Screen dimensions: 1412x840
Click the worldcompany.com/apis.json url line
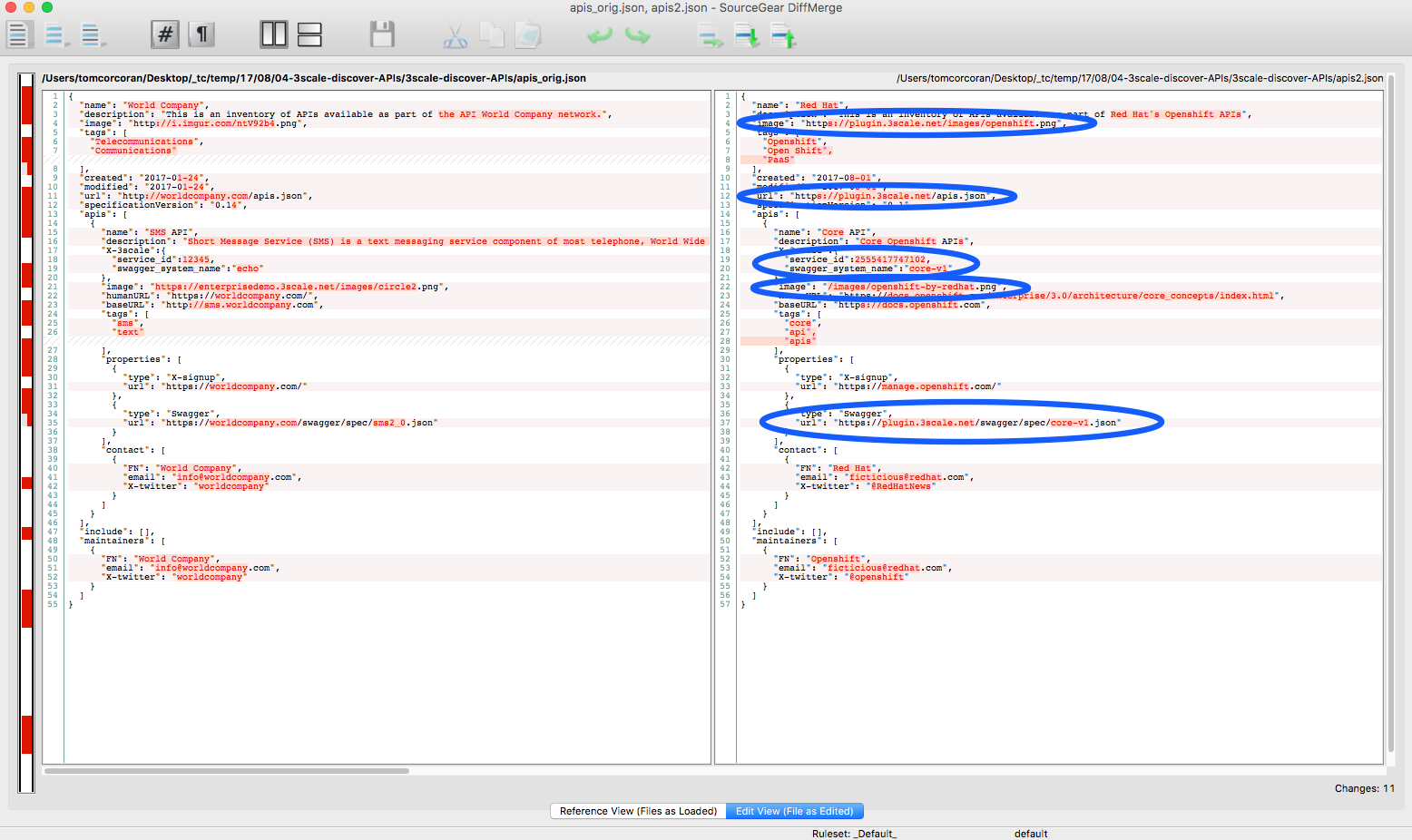click(x=196, y=196)
